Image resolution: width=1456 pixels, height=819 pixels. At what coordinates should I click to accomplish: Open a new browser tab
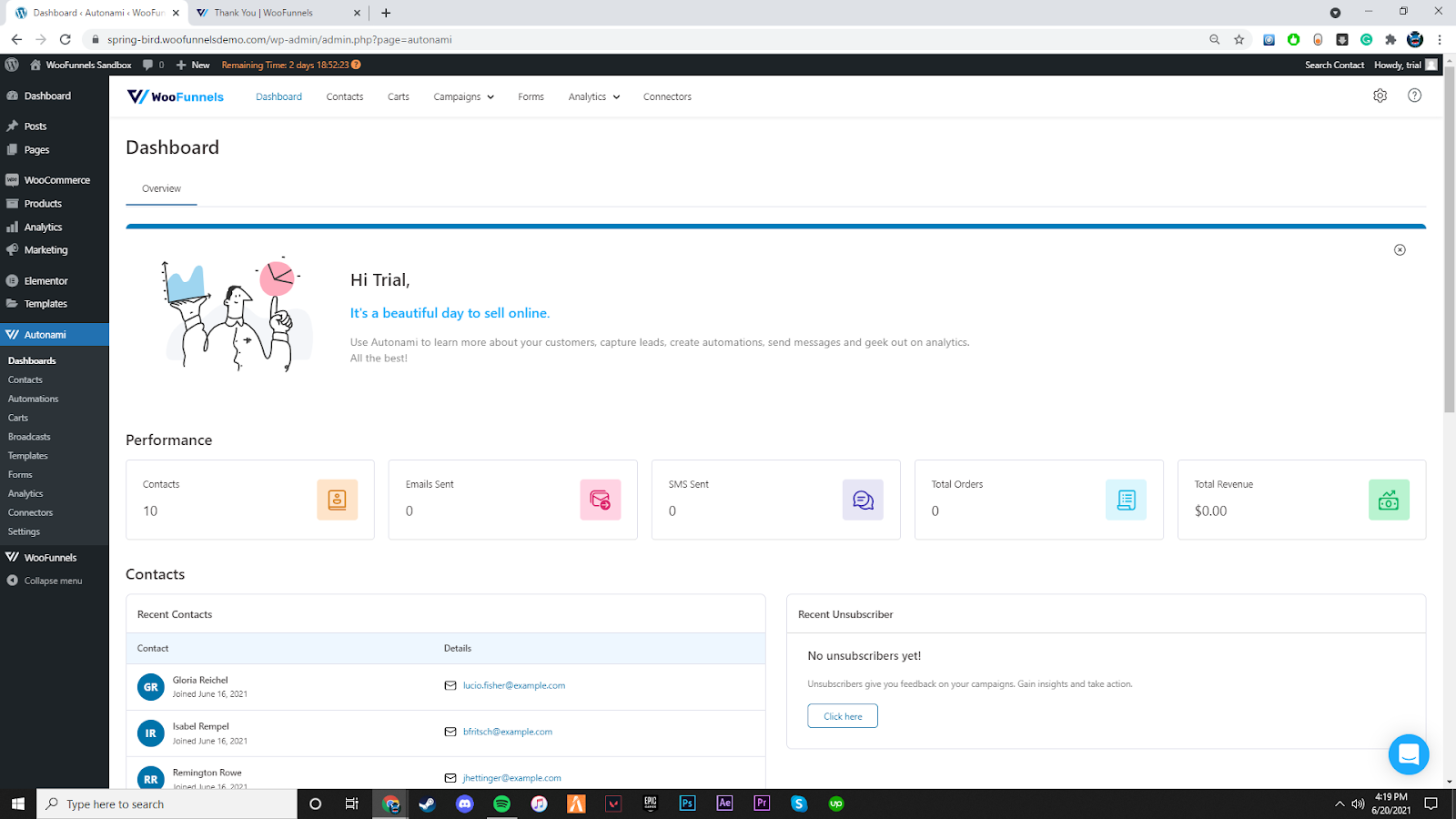(x=386, y=13)
